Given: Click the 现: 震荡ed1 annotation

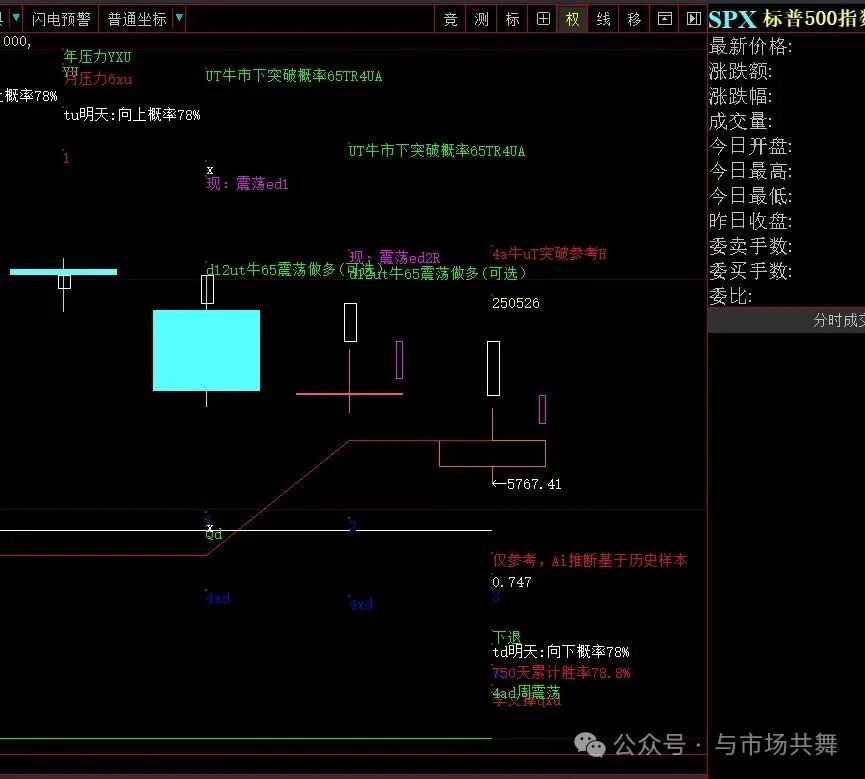Looking at the screenshot, I should [x=247, y=183].
